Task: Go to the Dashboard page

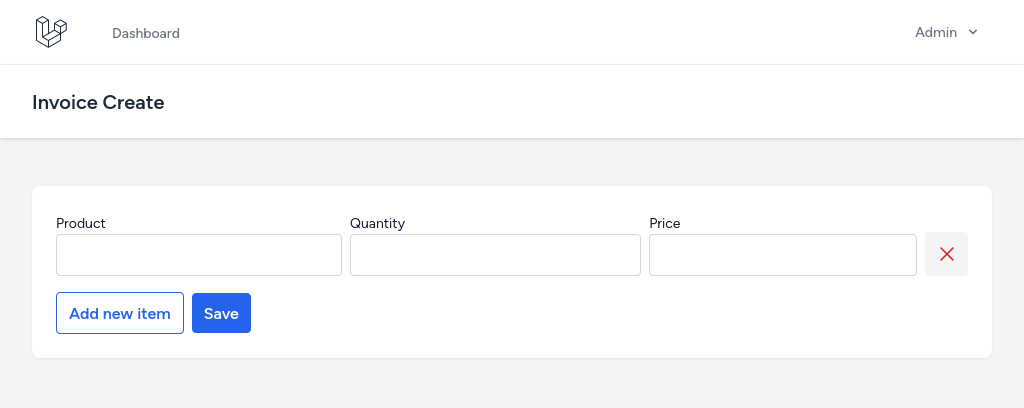Action: coord(146,33)
